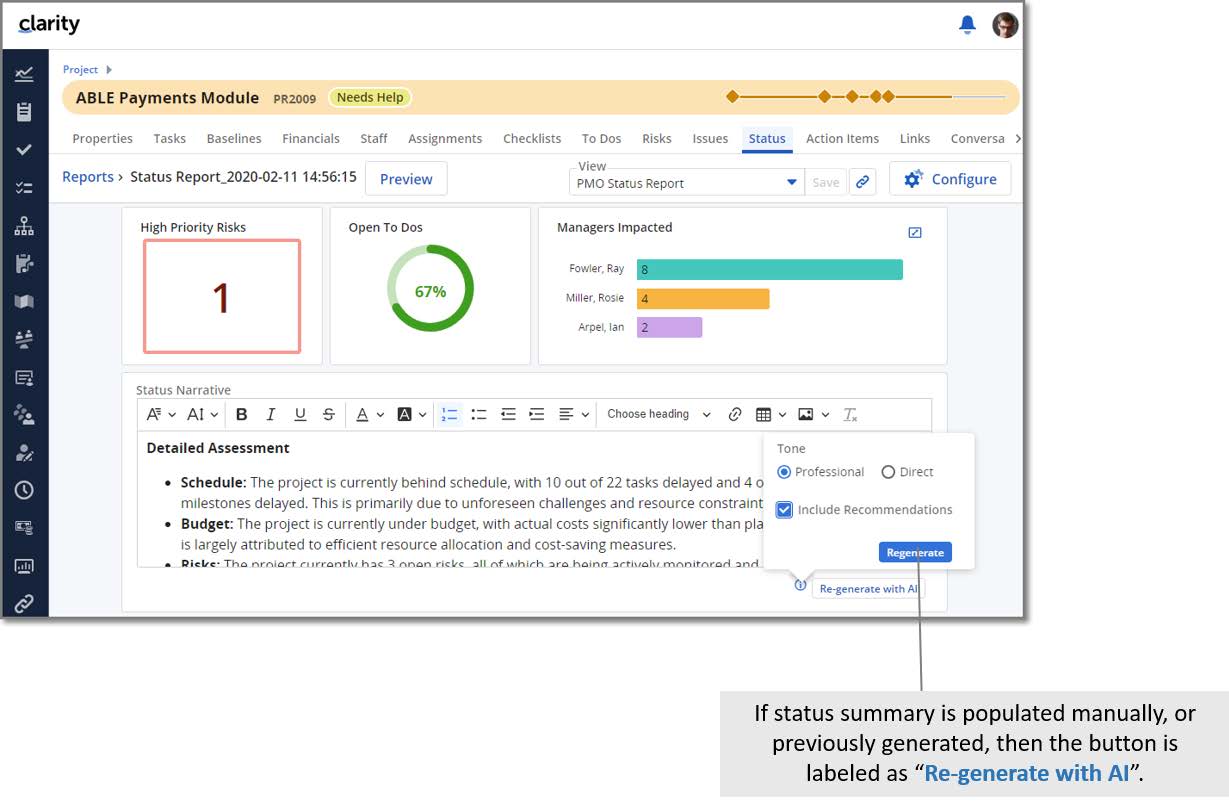1229x804 pixels.
Task: Open the font family dropdown
Action: pyautogui.click(x=161, y=414)
